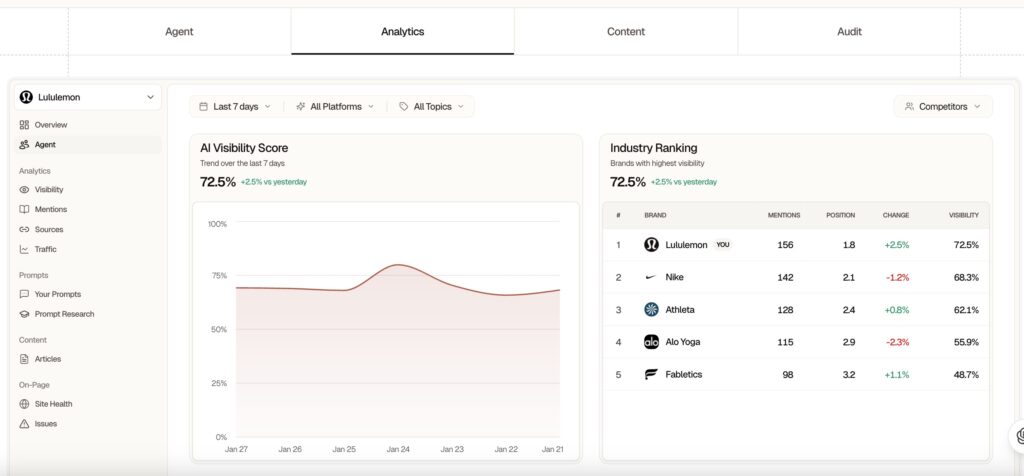Select the Alo Yoga brand name
The height and width of the screenshot is (476, 1024).
(683, 342)
